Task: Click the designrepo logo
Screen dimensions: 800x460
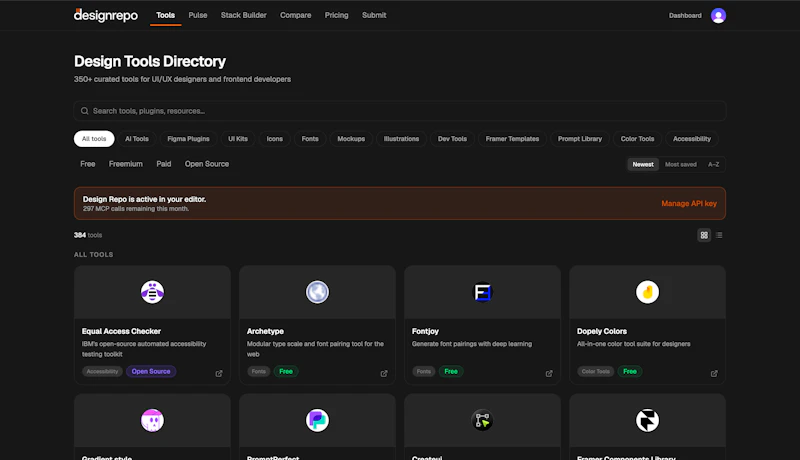Action: (x=106, y=15)
